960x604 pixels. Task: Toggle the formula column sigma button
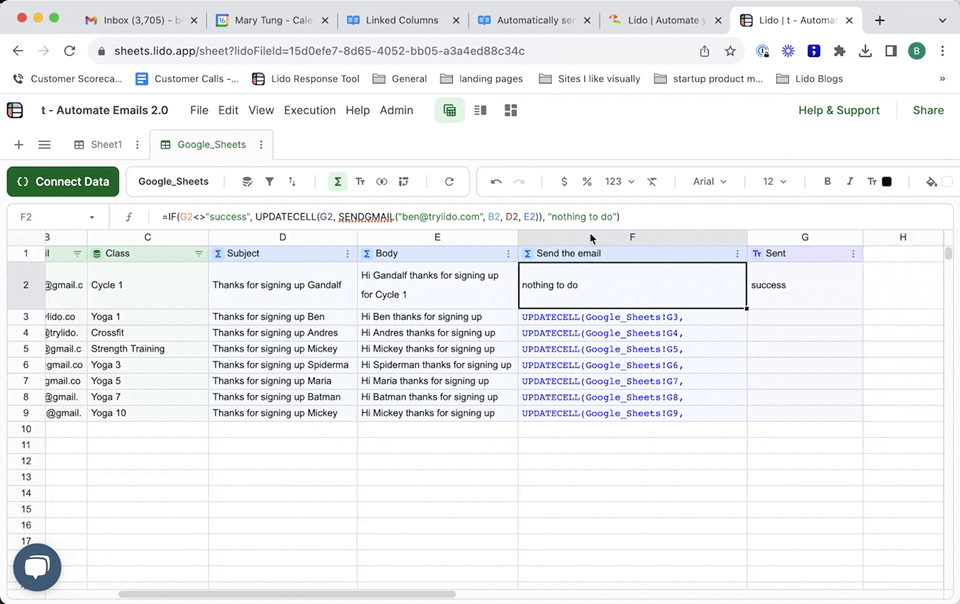(x=338, y=182)
